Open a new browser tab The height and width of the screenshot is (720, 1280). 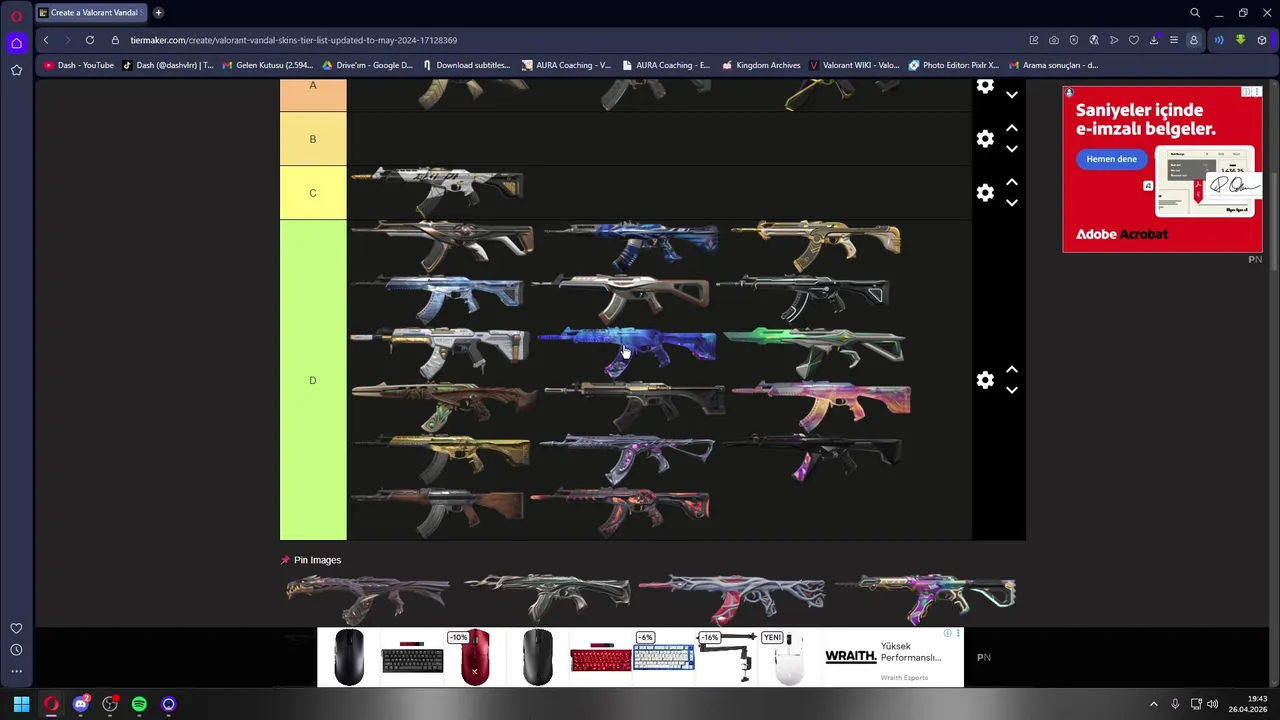point(158,13)
